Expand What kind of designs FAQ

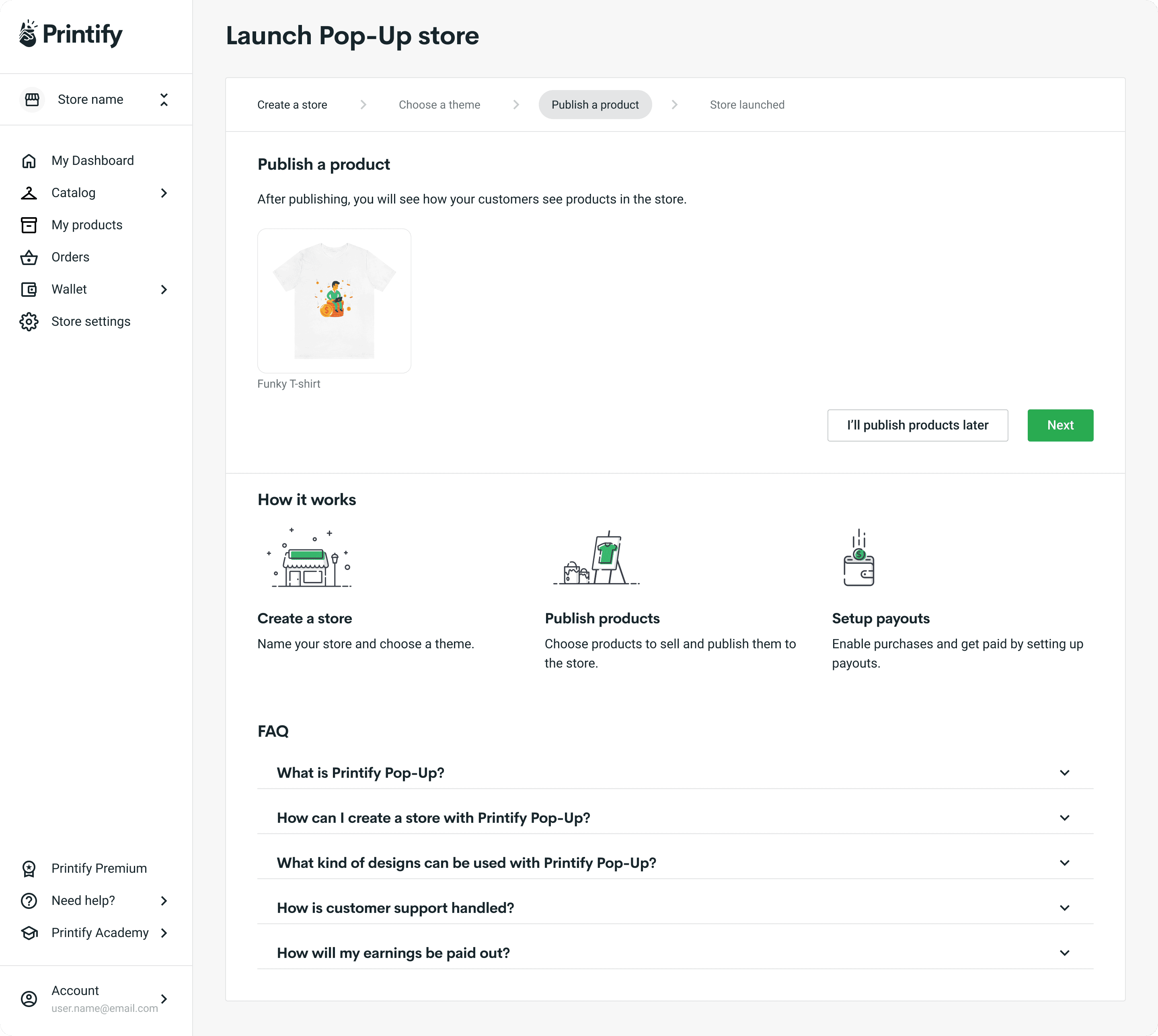click(x=675, y=863)
